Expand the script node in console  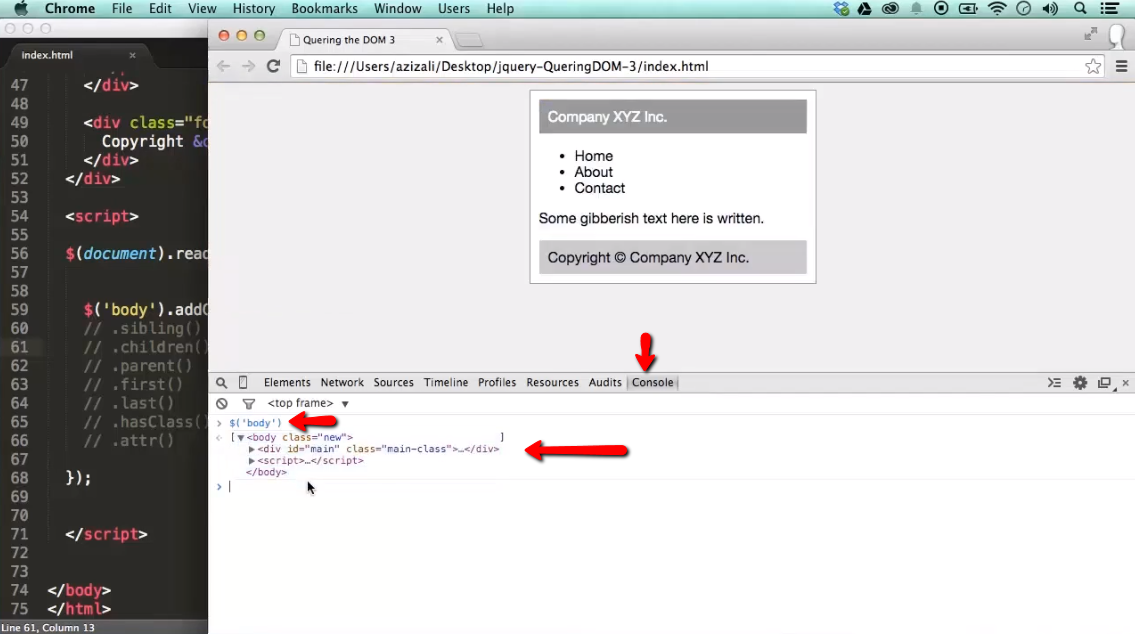click(252, 461)
